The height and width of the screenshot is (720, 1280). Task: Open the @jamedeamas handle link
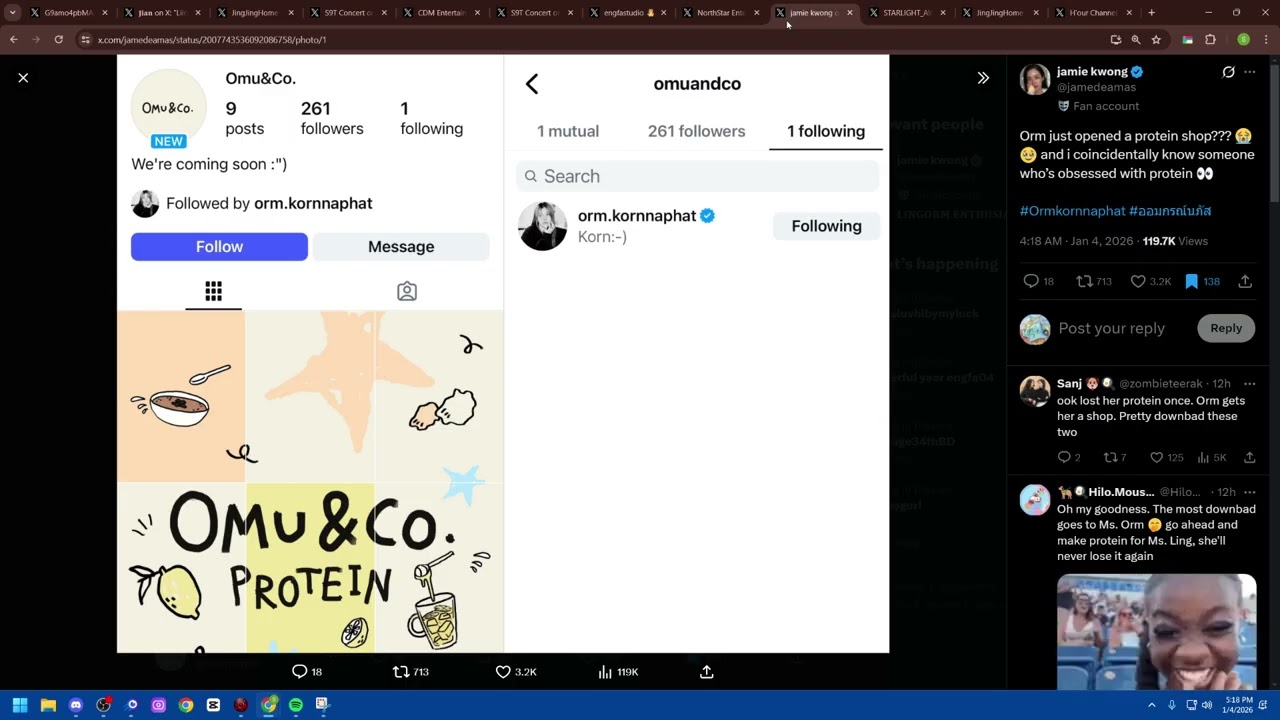[1096, 87]
